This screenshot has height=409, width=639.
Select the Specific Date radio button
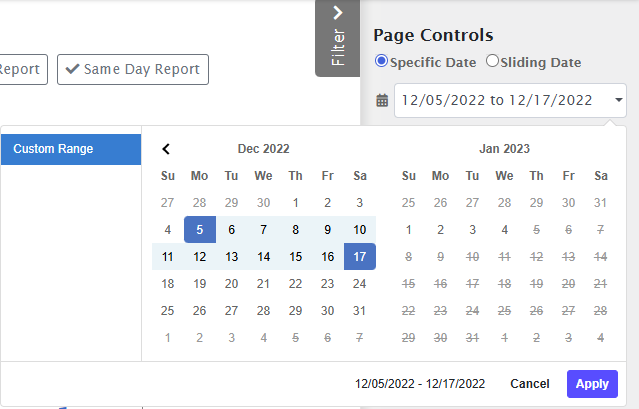coord(381,62)
